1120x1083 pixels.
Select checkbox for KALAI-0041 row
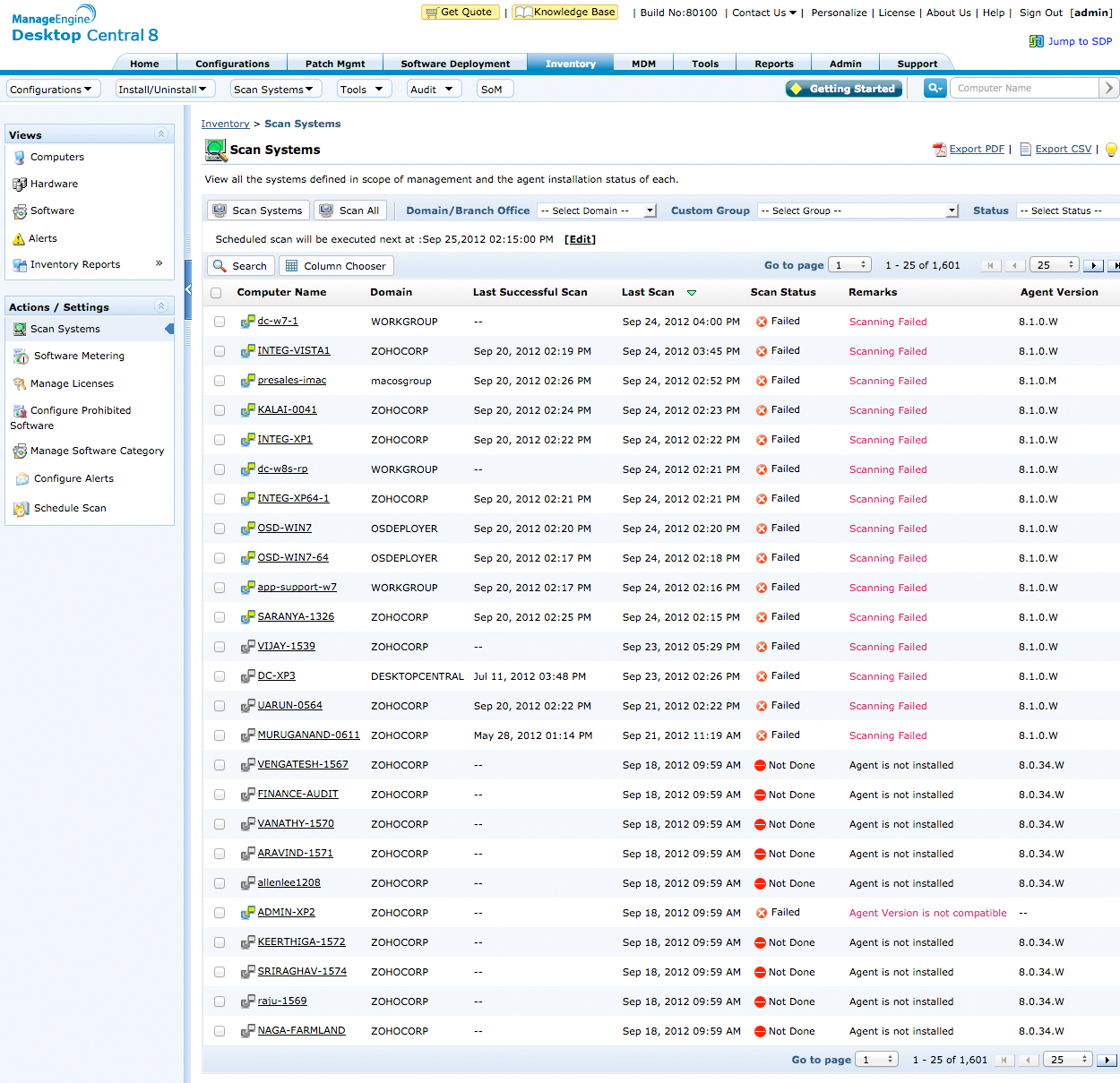[x=220, y=410]
